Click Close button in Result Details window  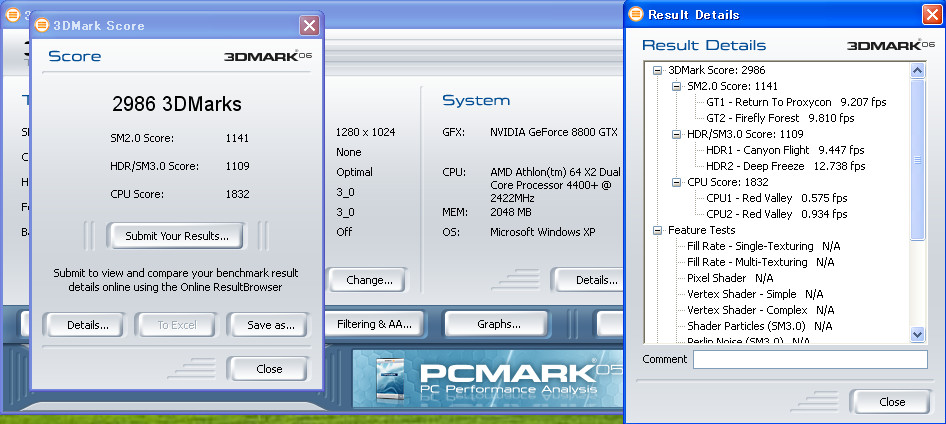click(891, 402)
